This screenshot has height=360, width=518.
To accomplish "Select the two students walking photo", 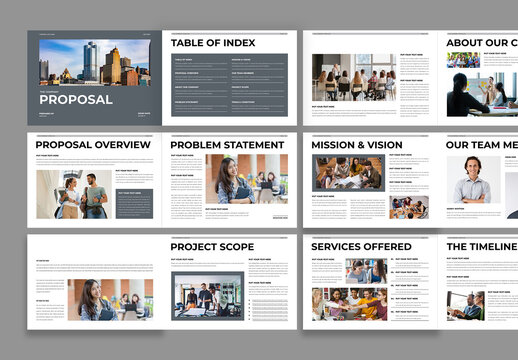I will click(x=74, y=194).
